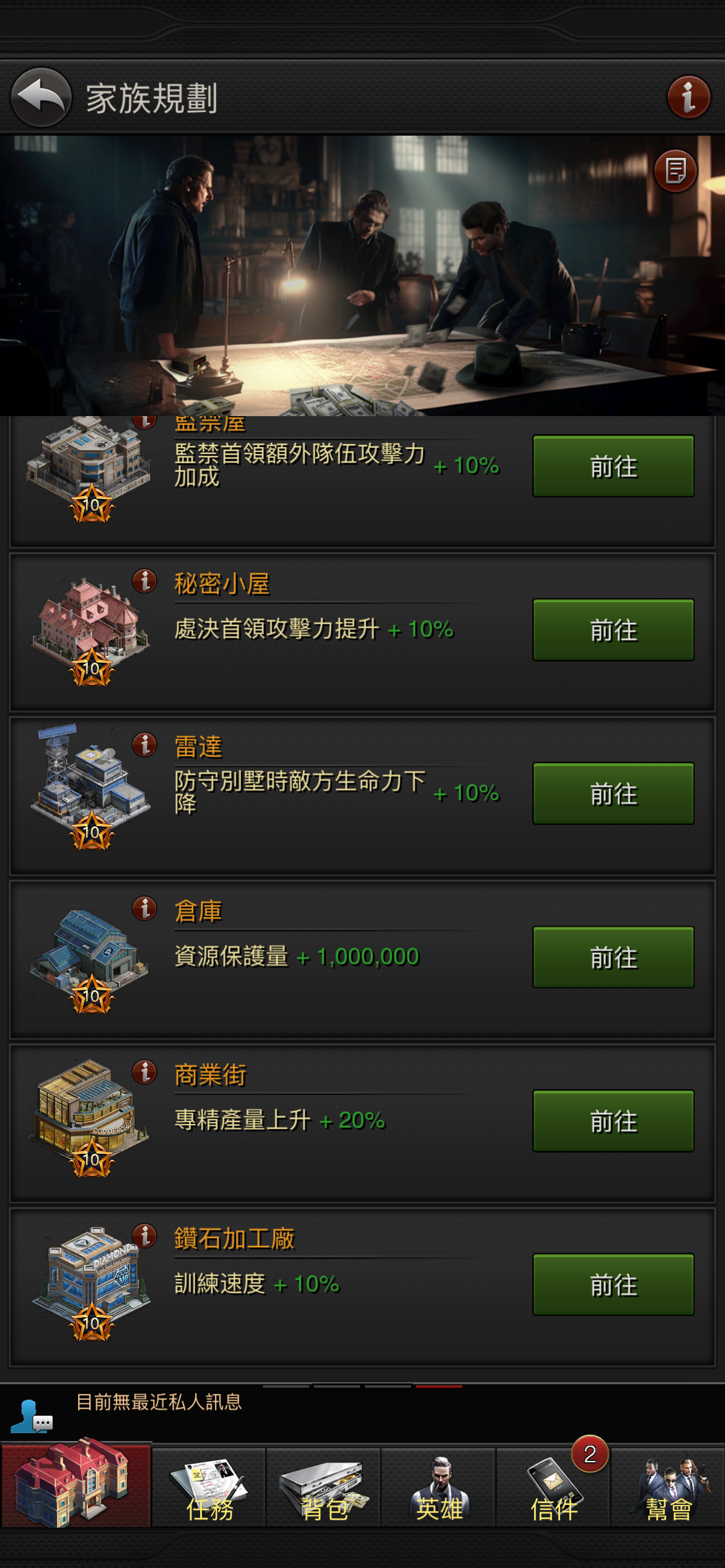This screenshot has height=1568, width=725.
Task: Open 信件 with 2 notifications
Action: [553, 1487]
